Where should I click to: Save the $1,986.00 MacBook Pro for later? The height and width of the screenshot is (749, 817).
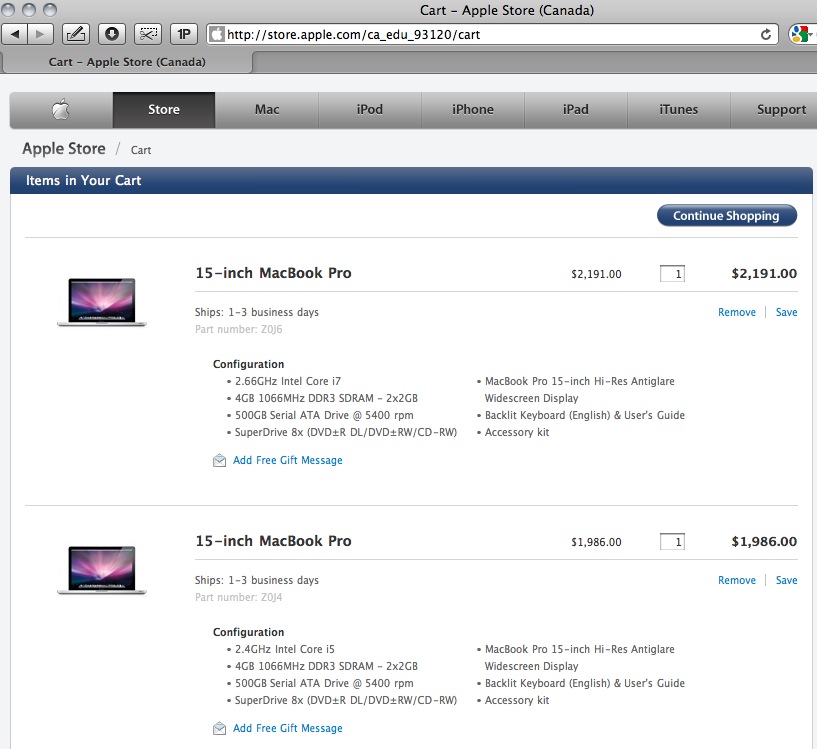(786, 580)
